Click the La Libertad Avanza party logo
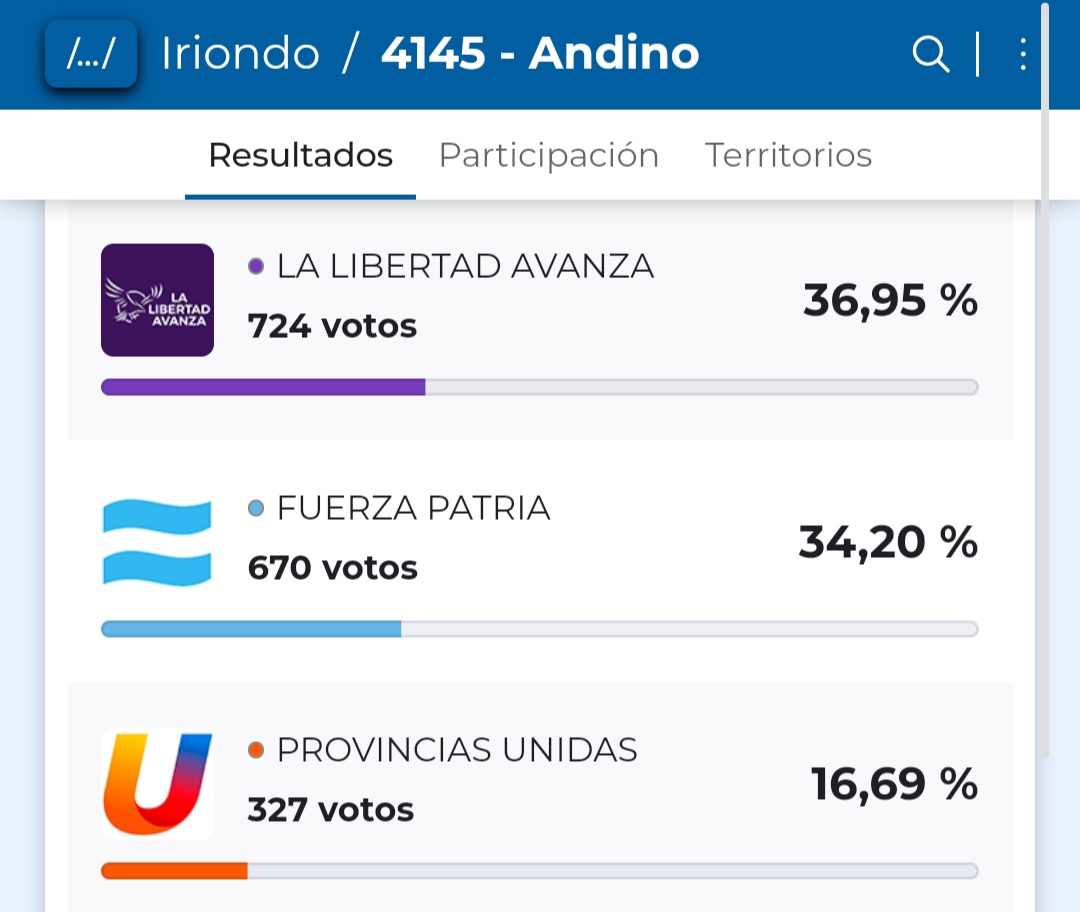 157,300
